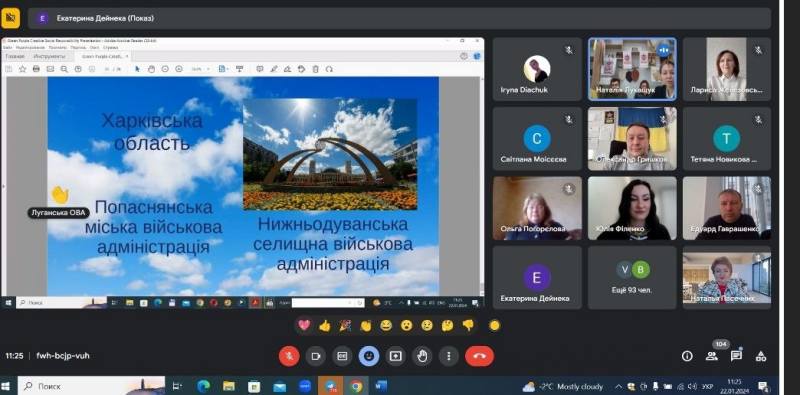Turn on the camera in Meet
This screenshot has width=800, height=395.
coord(316,356)
